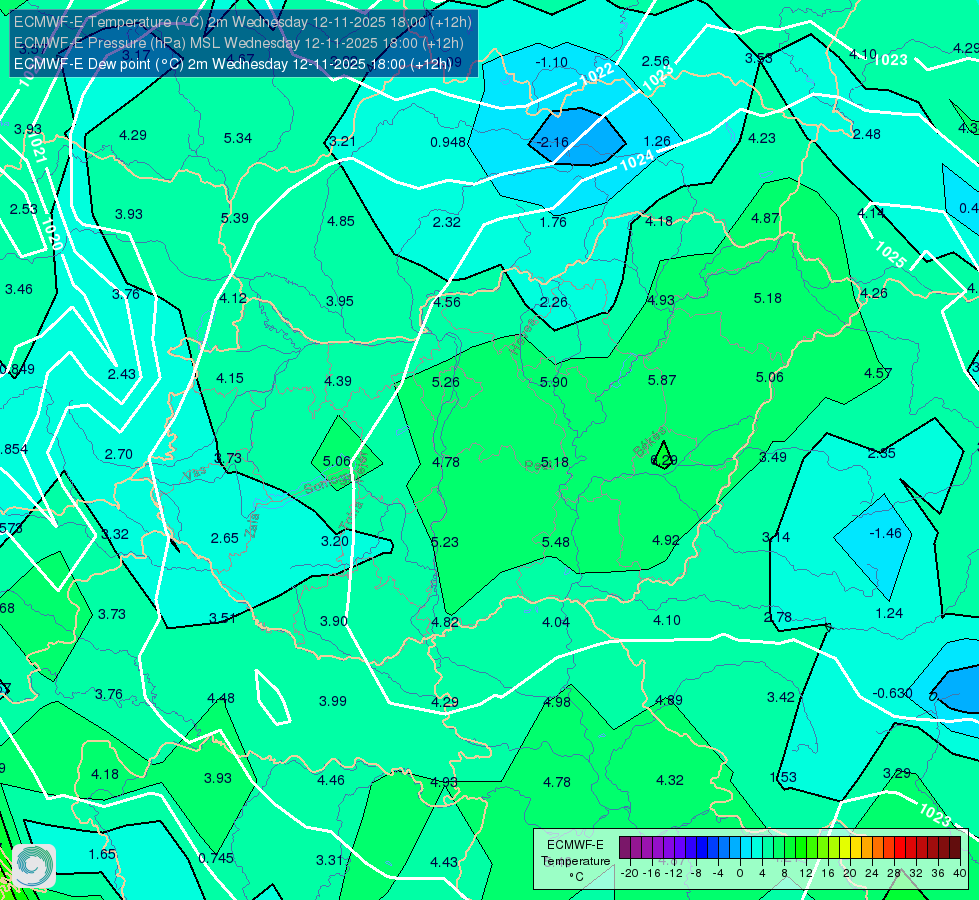The height and width of the screenshot is (900, 979).
Task: Click the 2.32 temperature value
Action: click(x=447, y=222)
